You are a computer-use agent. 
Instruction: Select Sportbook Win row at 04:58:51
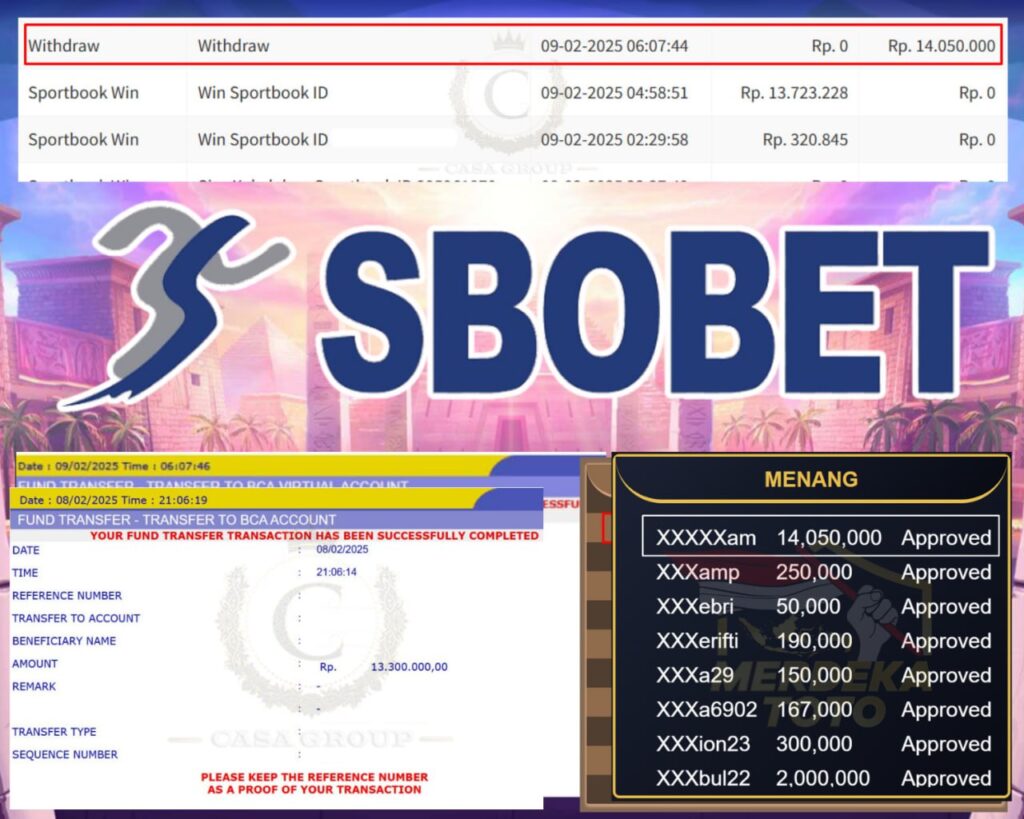click(512, 93)
